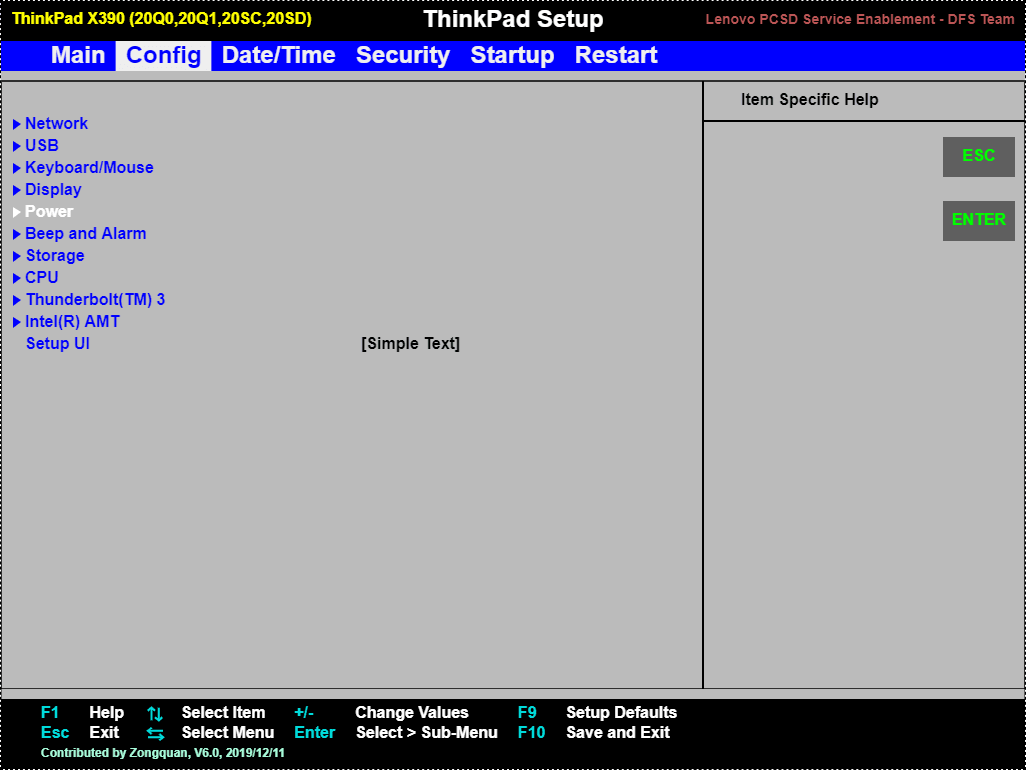Image resolution: width=1026 pixels, height=770 pixels.
Task: Go to the Security tab
Action: click(403, 55)
